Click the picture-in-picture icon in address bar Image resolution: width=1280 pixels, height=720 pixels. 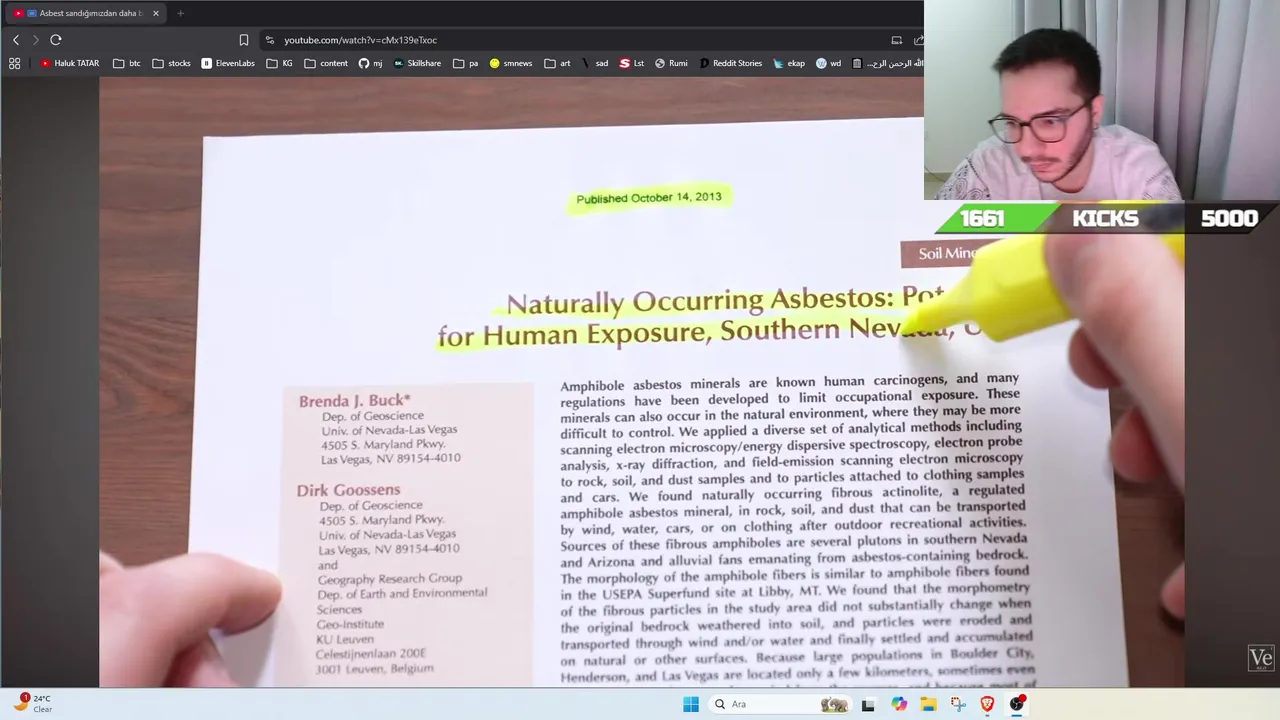pos(897,40)
